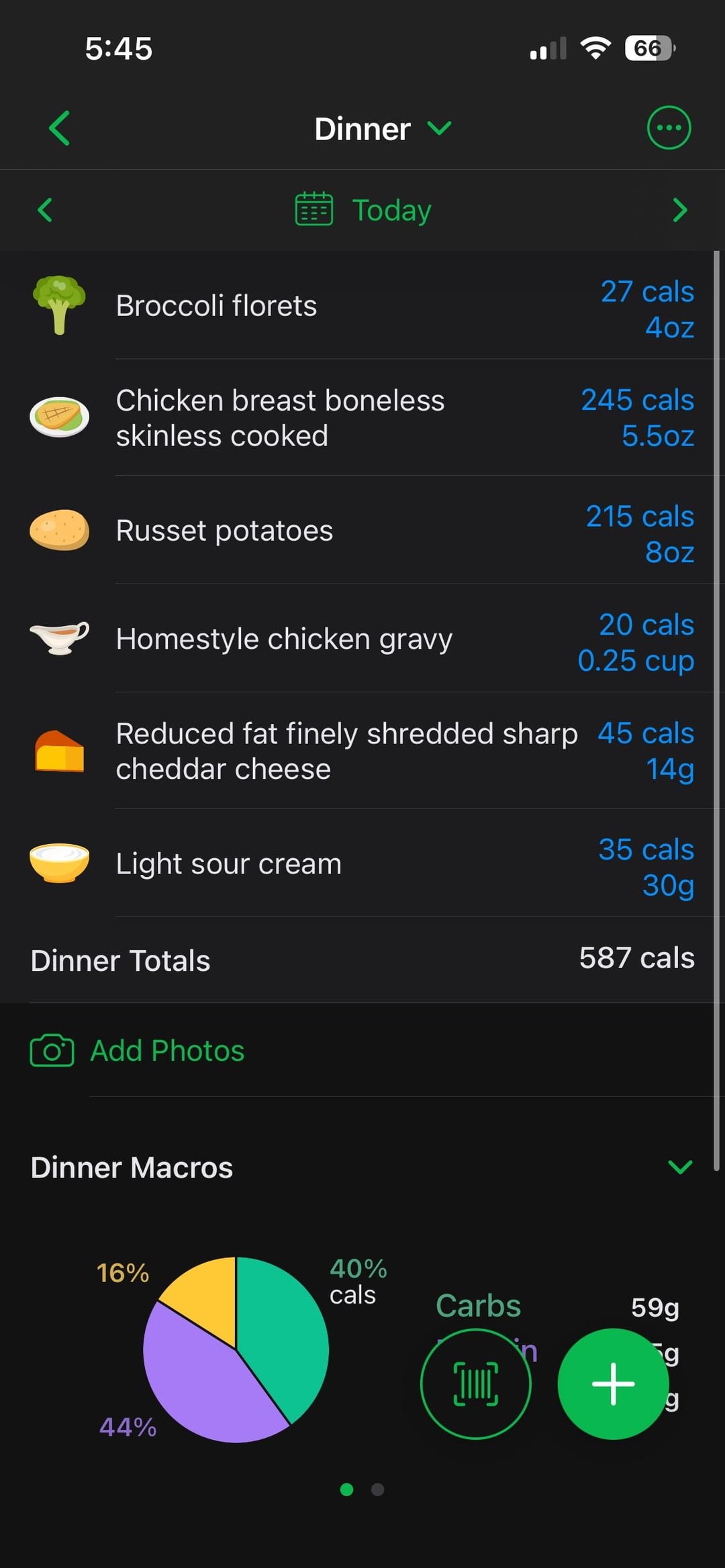
Task: Tap the Add Photos link
Action: [x=167, y=1051]
